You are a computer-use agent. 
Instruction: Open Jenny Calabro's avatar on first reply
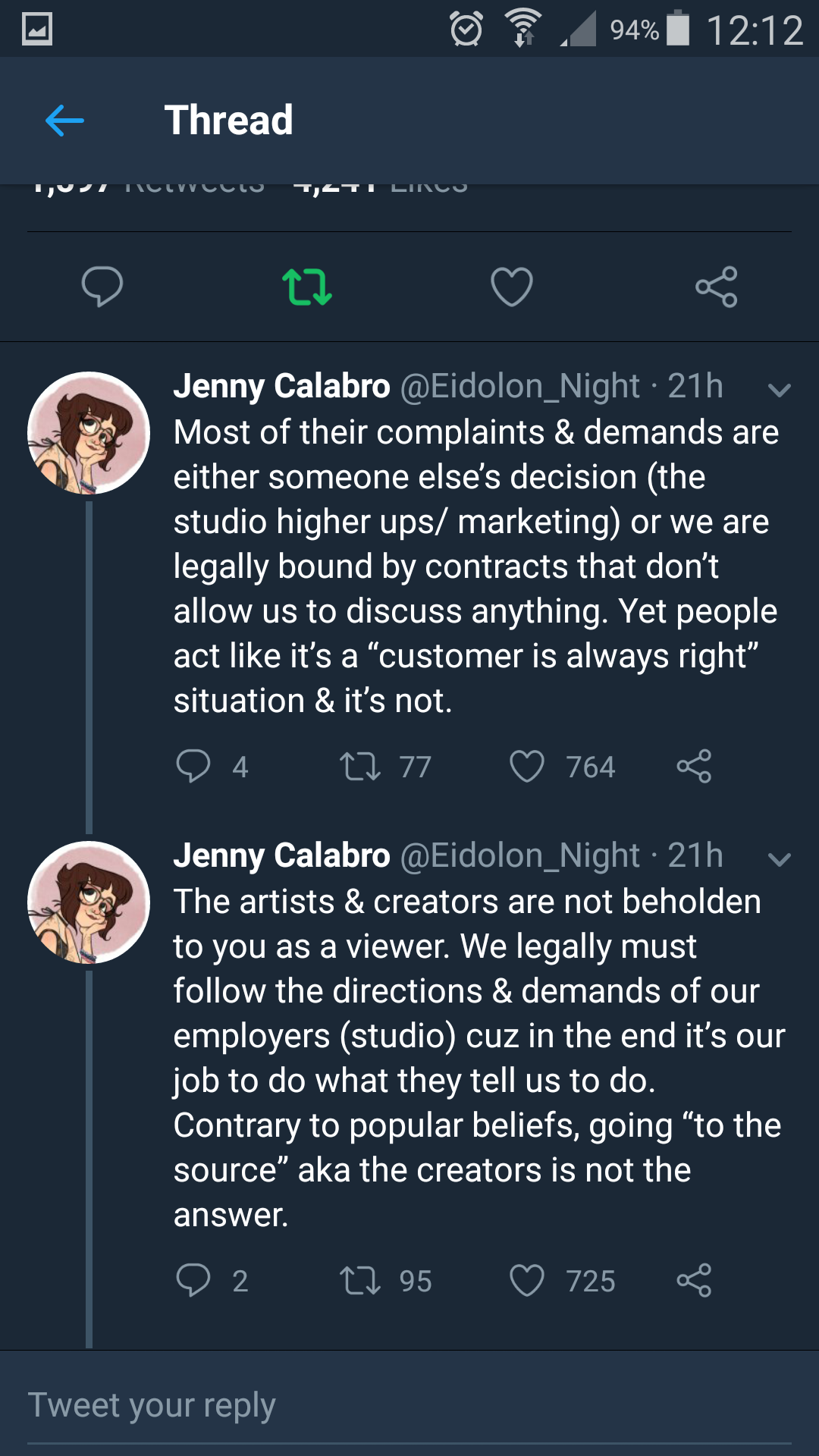click(89, 433)
